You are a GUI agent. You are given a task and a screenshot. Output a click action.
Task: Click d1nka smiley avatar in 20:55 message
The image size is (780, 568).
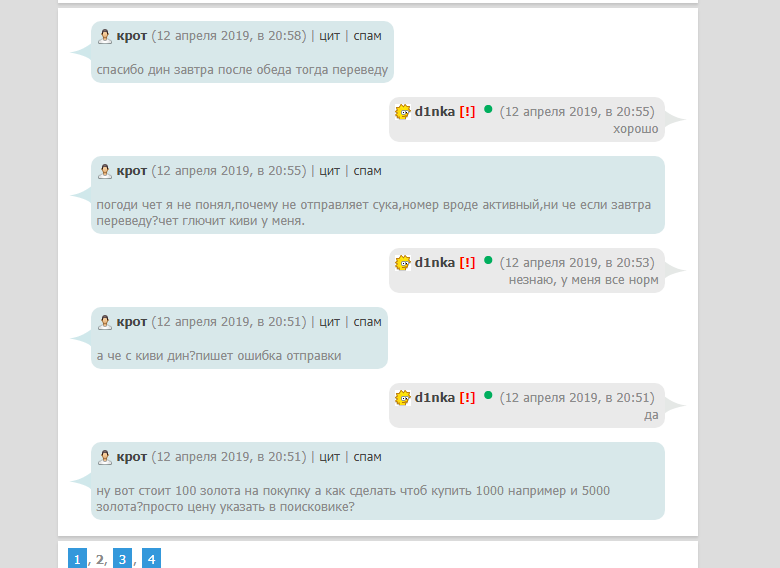point(403,112)
